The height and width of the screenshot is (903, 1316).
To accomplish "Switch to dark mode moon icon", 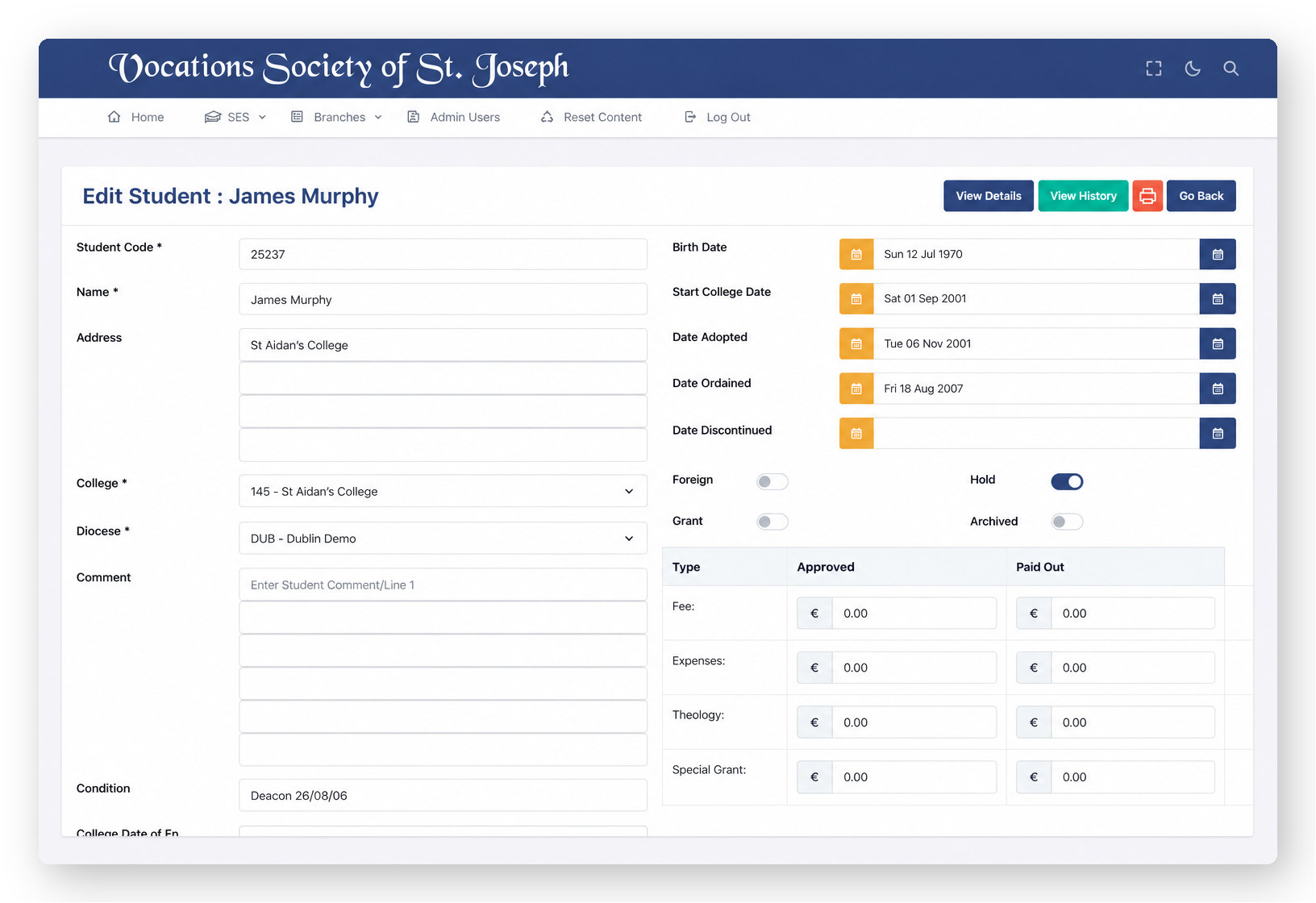I will pos(1193,69).
